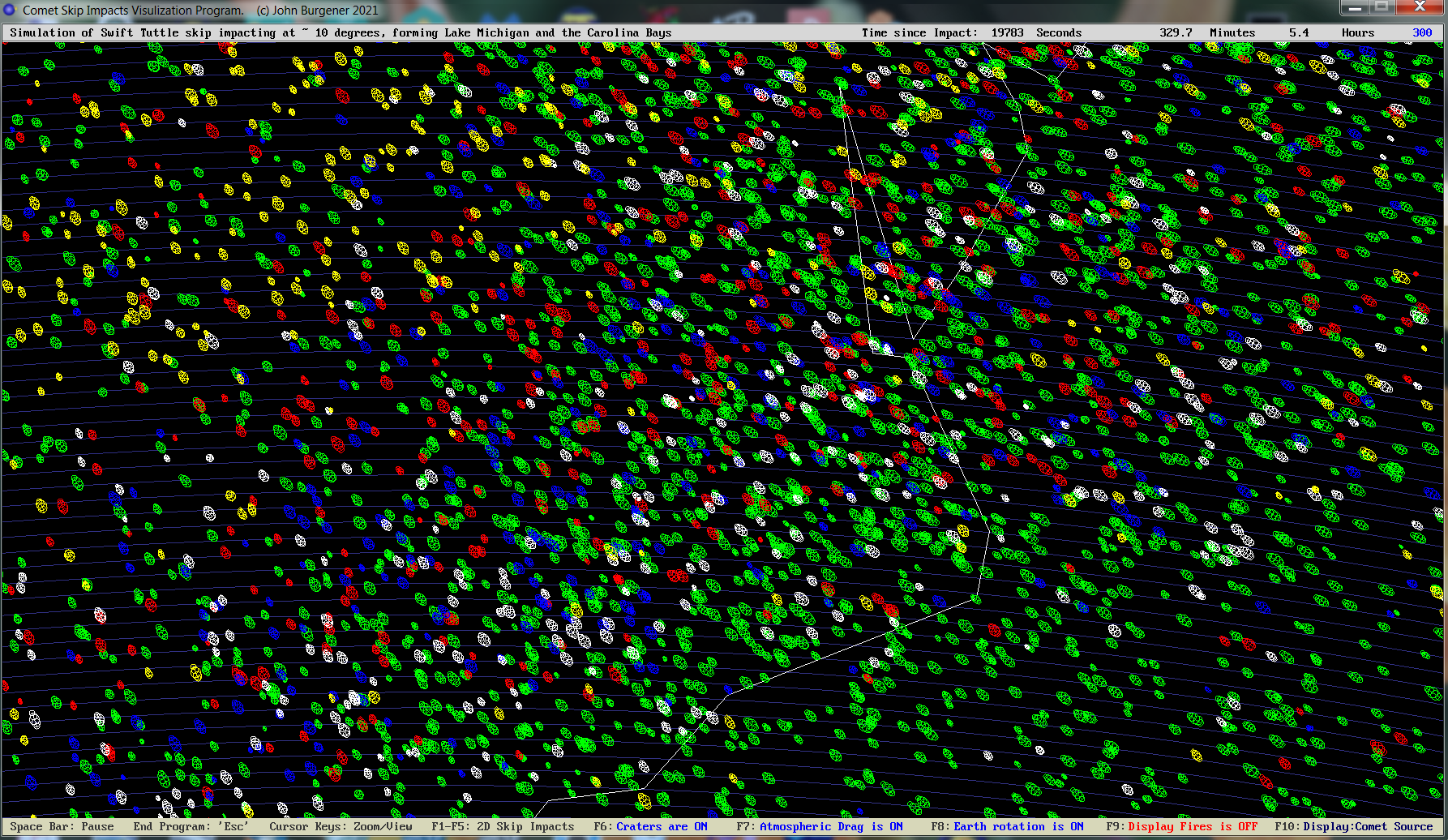The width and height of the screenshot is (1448, 840).
Task: Click the 'F1-F5: 2D Skip Impacts' label
Action: pyautogui.click(x=503, y=826)
